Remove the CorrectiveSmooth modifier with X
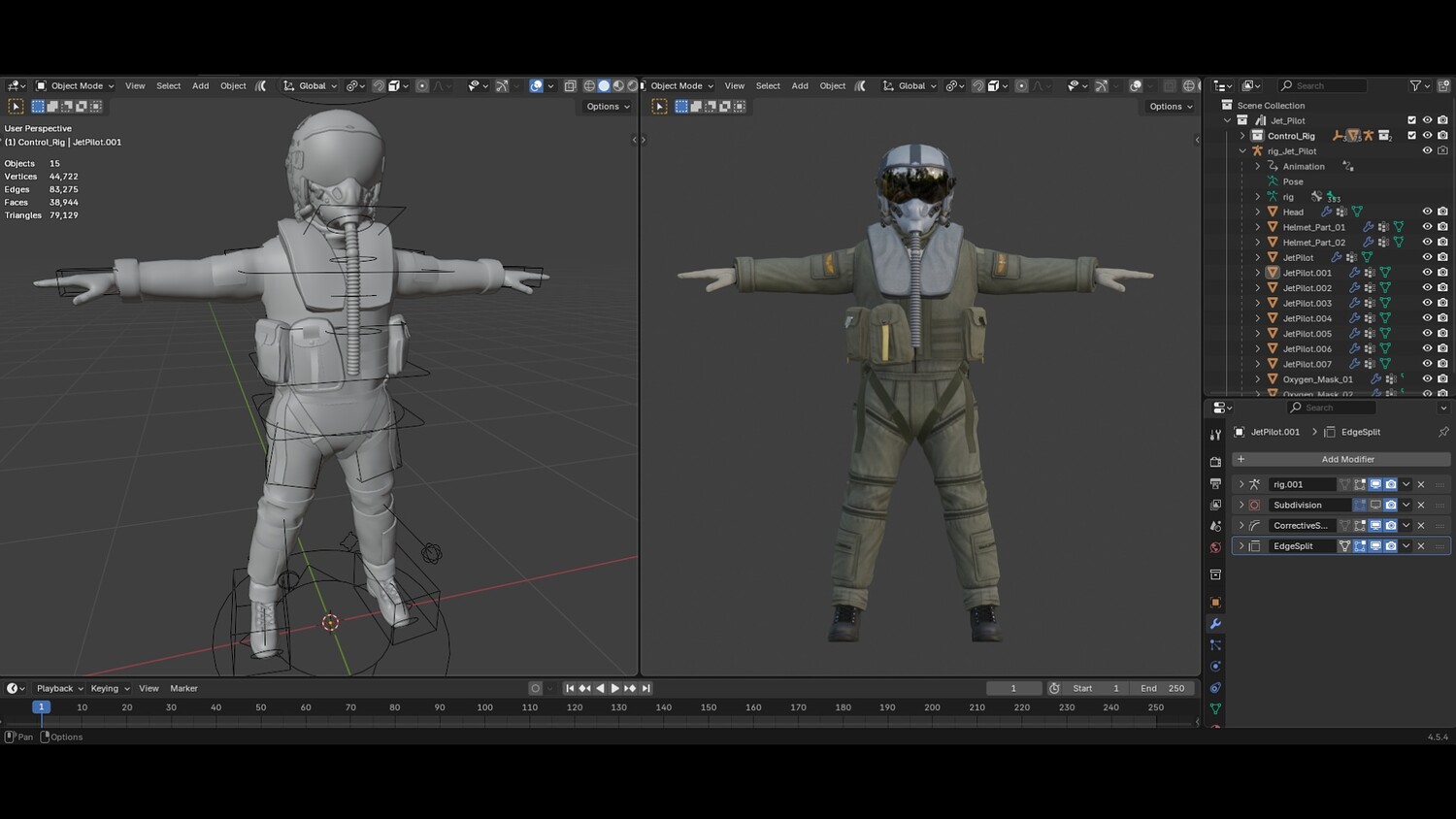 click(x=1421, y=525)
